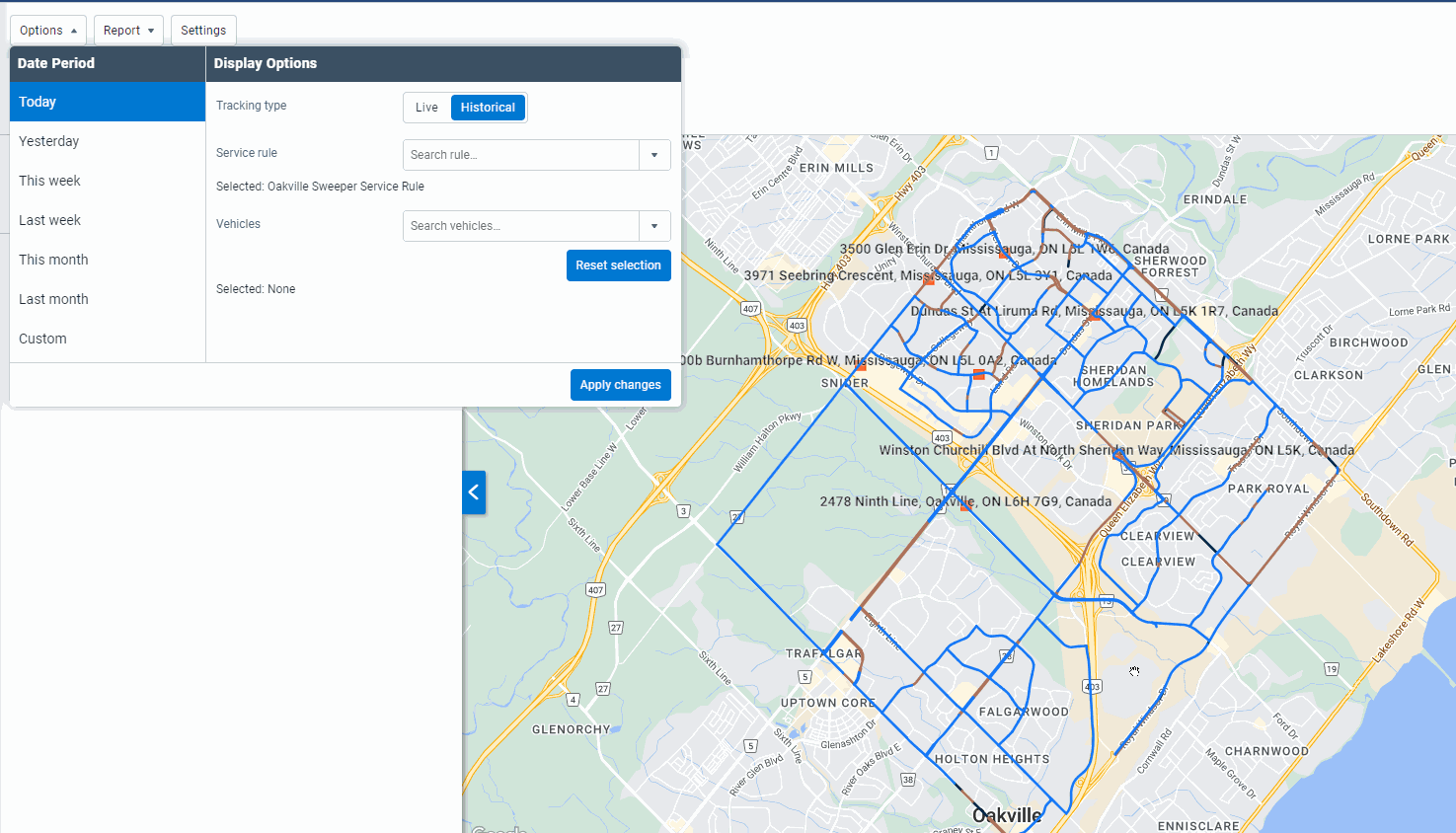Select the marker at 2478 Ninth Line

point(964,505)
